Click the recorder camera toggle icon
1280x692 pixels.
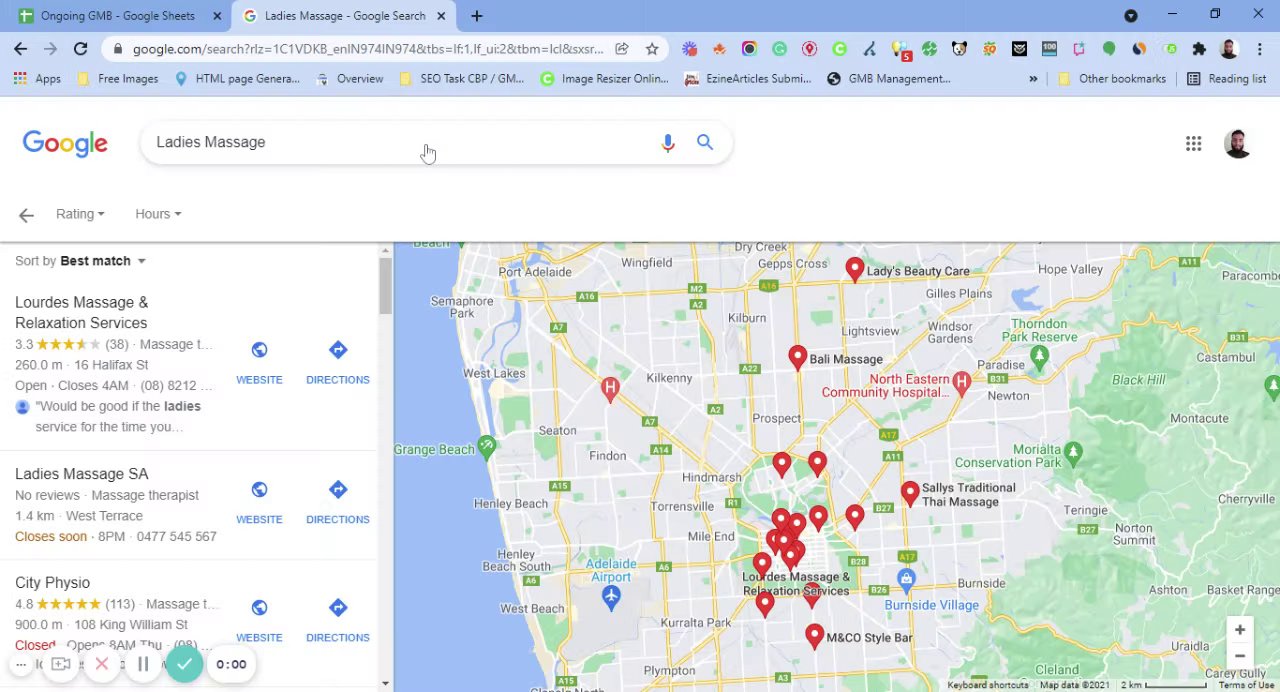coord(60,664)
